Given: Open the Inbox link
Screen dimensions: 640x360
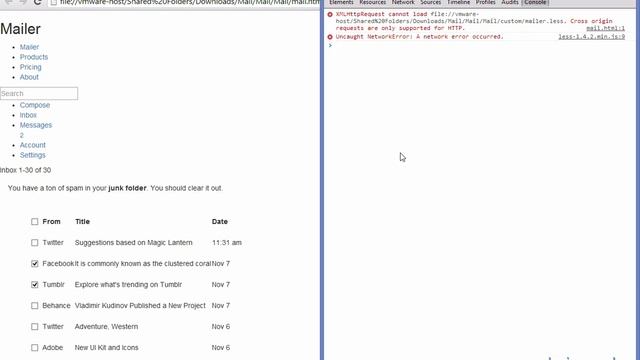Looking at the screenshot, I should point(28,115).
